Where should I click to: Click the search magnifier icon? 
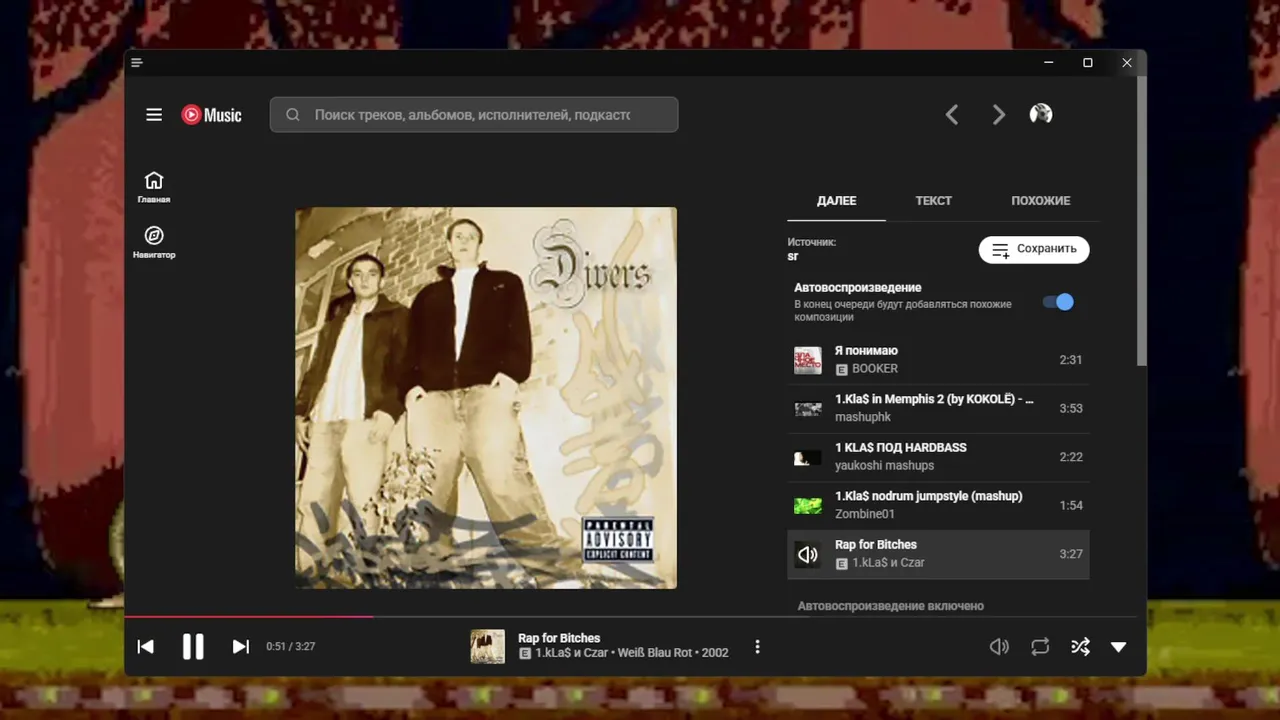click(x=293, y=115)
